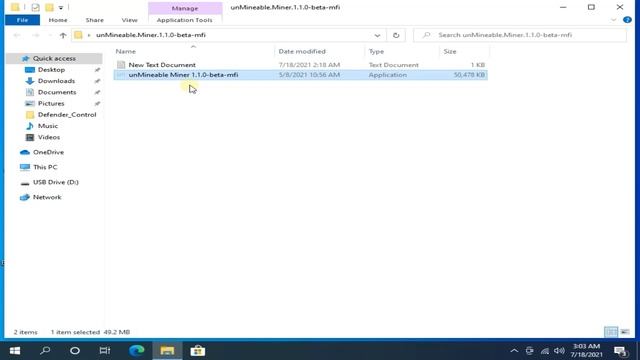640x360 pixels.
Task: Open OneDrive in the sidebar
Action: click(48, 152)
